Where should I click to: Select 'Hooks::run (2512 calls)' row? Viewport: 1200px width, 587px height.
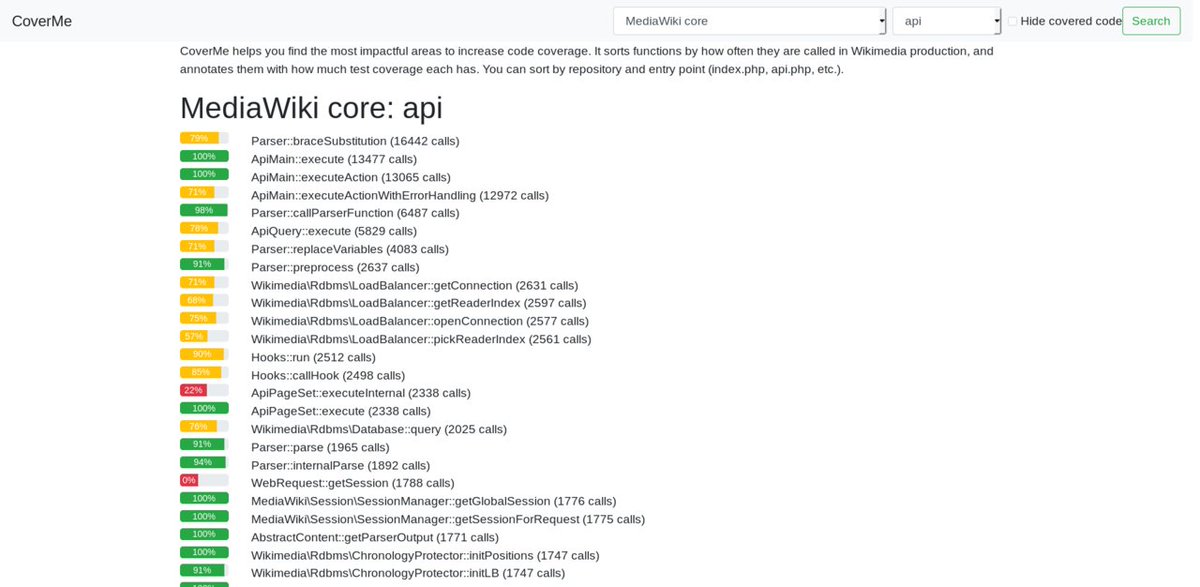pyautogui.click(x=313, y=357)
